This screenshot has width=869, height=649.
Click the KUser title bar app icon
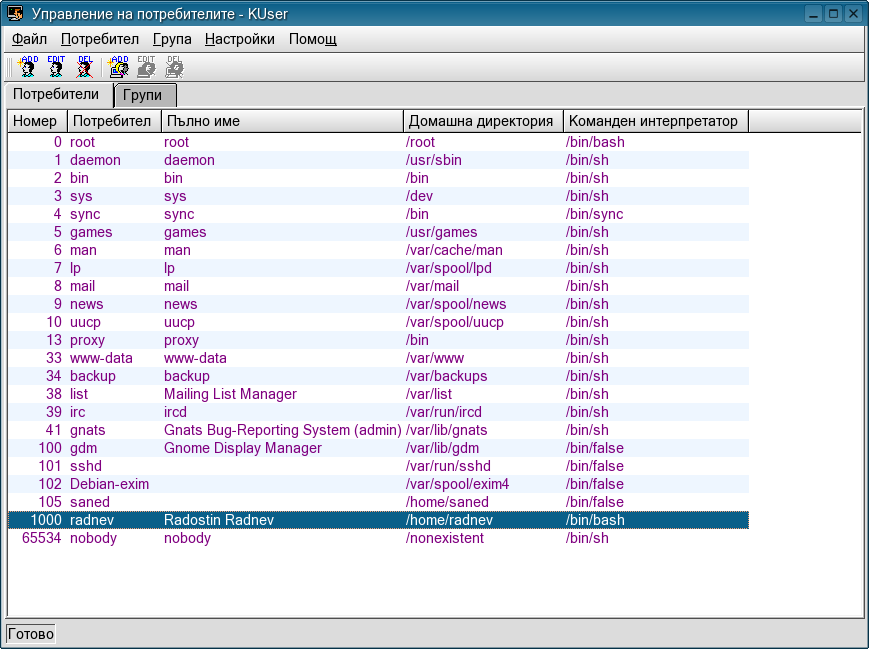click(x=16, y=14)
